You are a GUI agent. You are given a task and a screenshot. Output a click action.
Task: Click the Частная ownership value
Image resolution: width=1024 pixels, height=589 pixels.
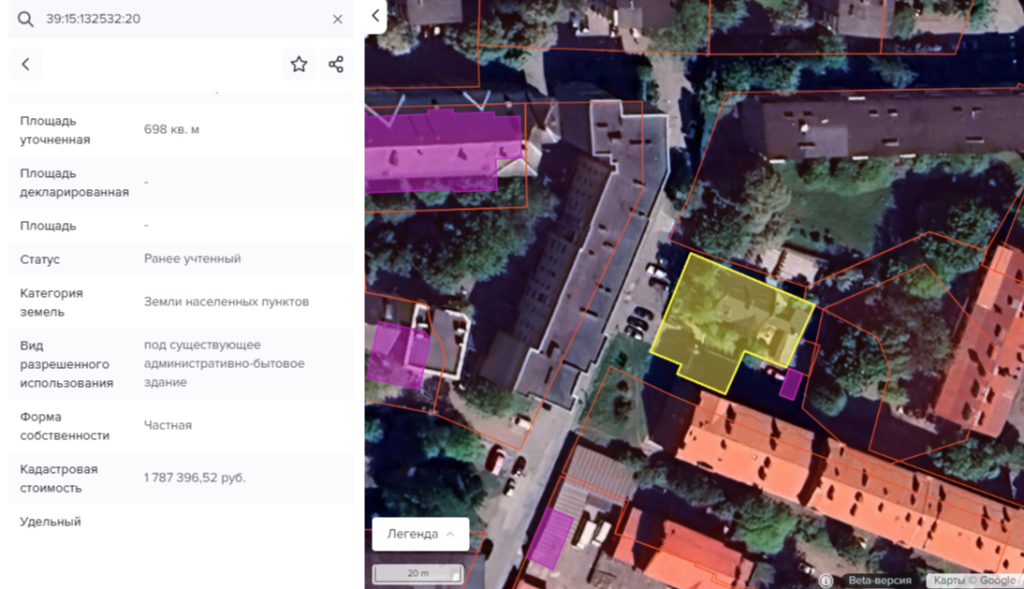click(168, 425)
